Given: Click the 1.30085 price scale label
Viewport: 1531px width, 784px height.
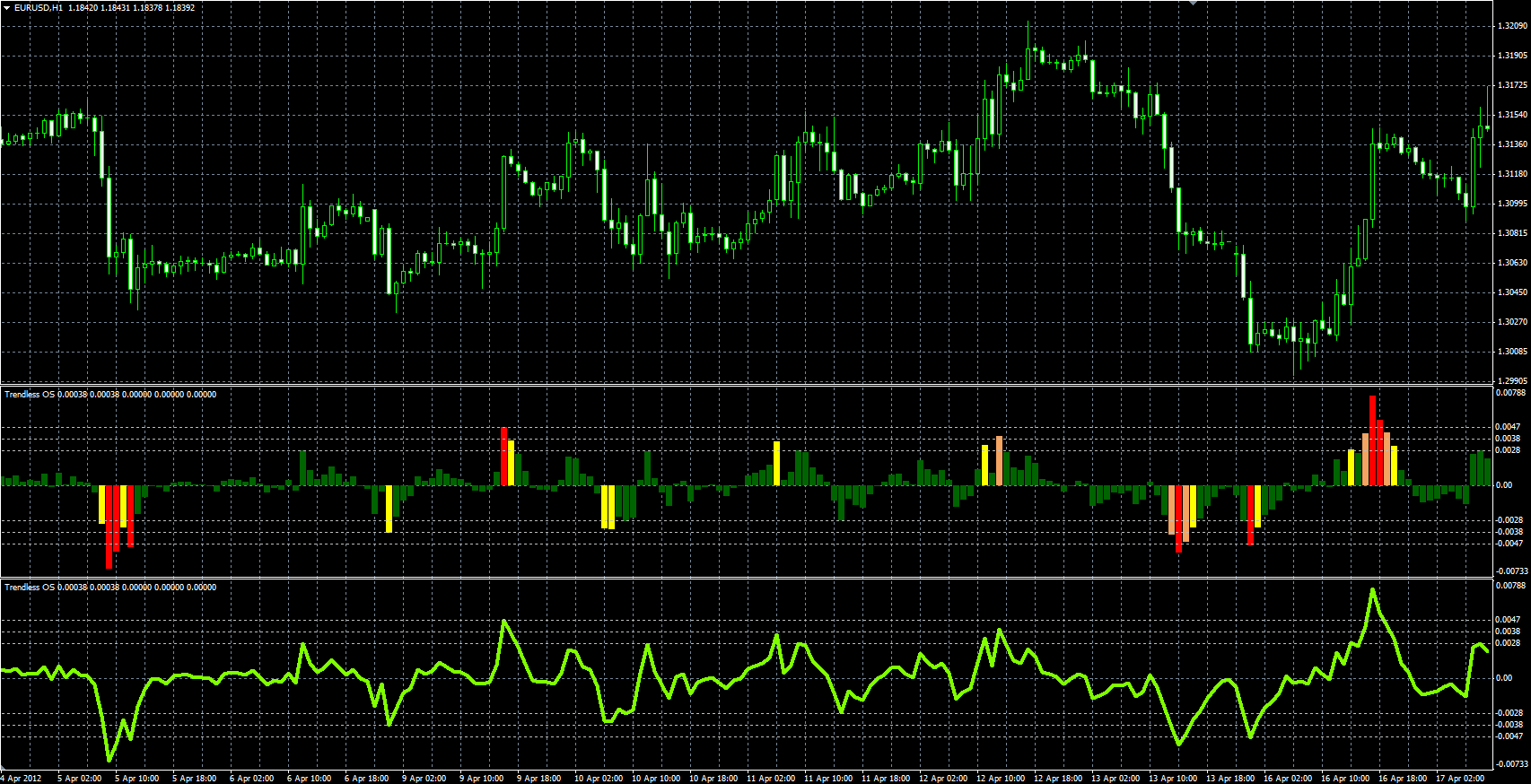Looking at the screenshot, I should point(1512,352).
